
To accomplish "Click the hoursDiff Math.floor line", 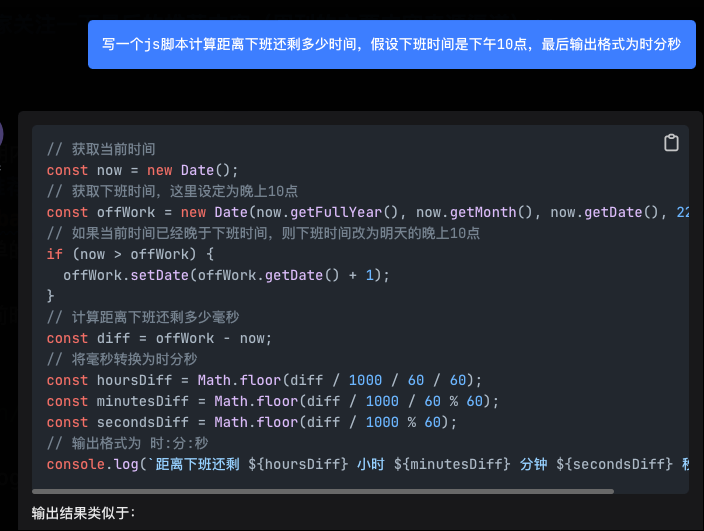I will pyautogui.click(x=264, y=380).
